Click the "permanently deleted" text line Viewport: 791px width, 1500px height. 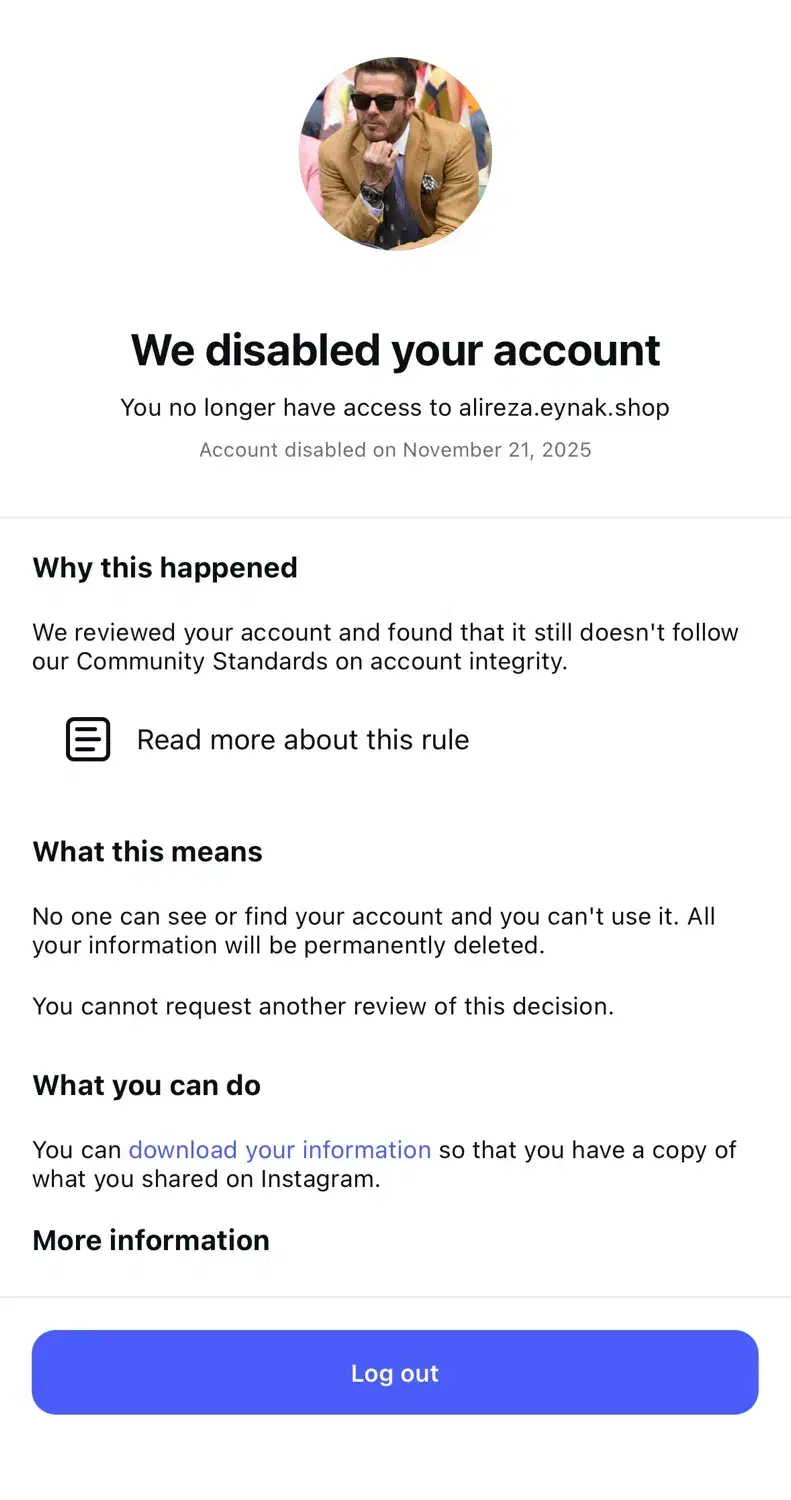288,946
